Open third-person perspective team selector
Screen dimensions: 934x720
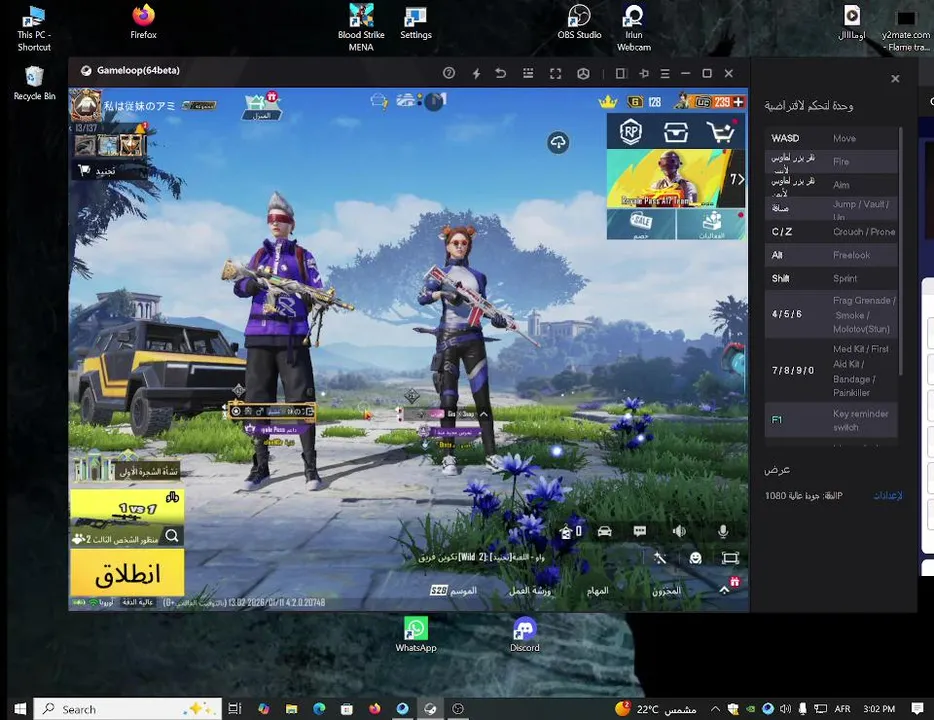[x=116, y=539]
